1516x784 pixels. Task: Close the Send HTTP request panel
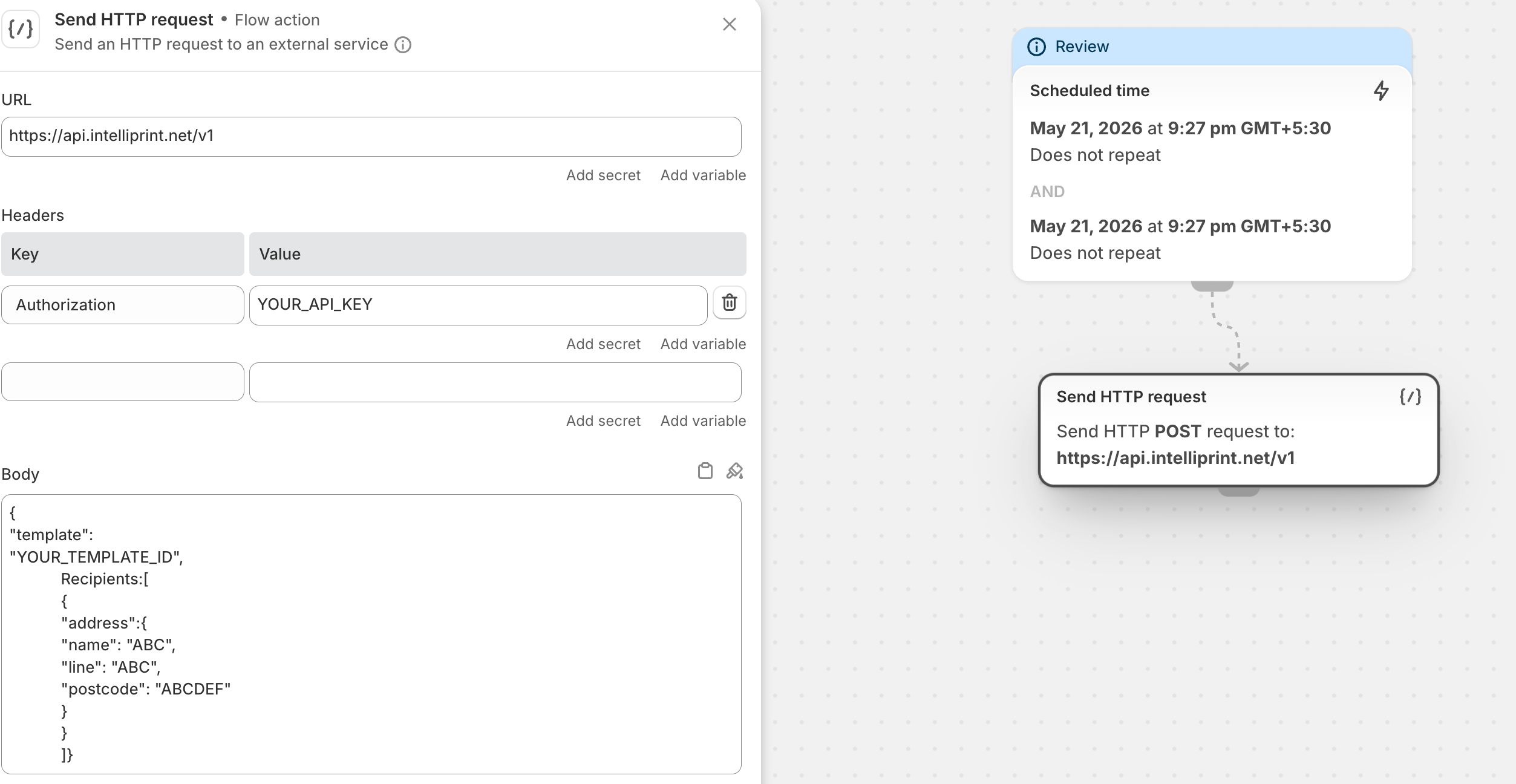click(x=729, y=24)
